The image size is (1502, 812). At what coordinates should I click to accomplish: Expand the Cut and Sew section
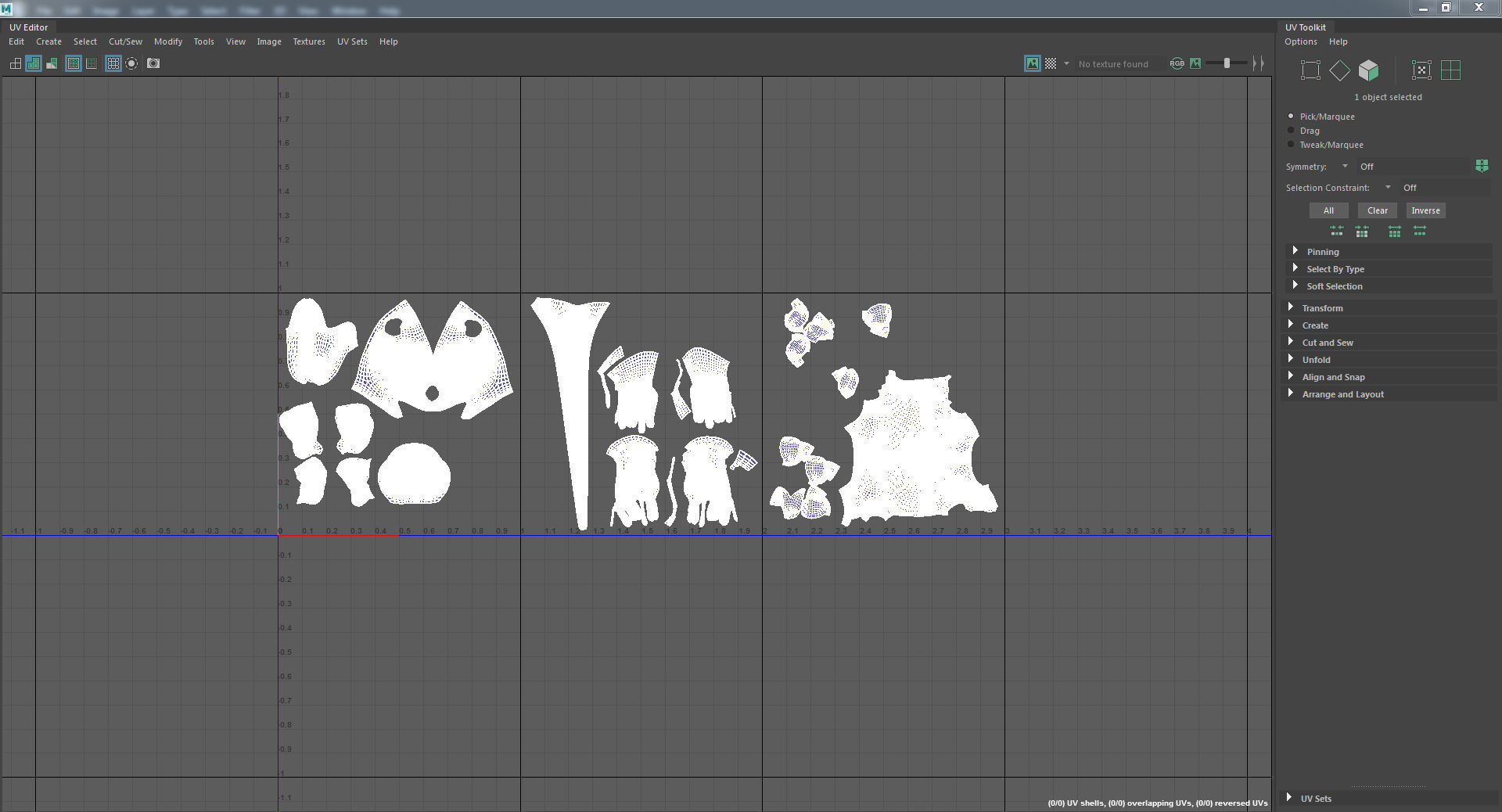tap(1389, 342)
